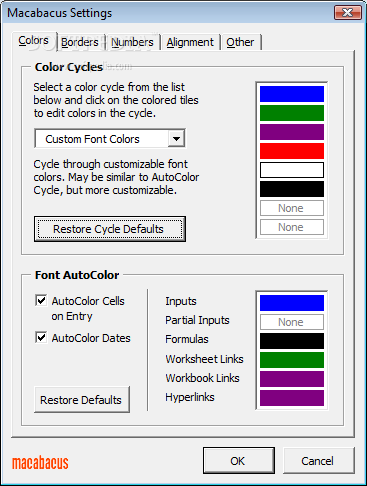Edit the Inputs blue color swatch

pos(292,303)
